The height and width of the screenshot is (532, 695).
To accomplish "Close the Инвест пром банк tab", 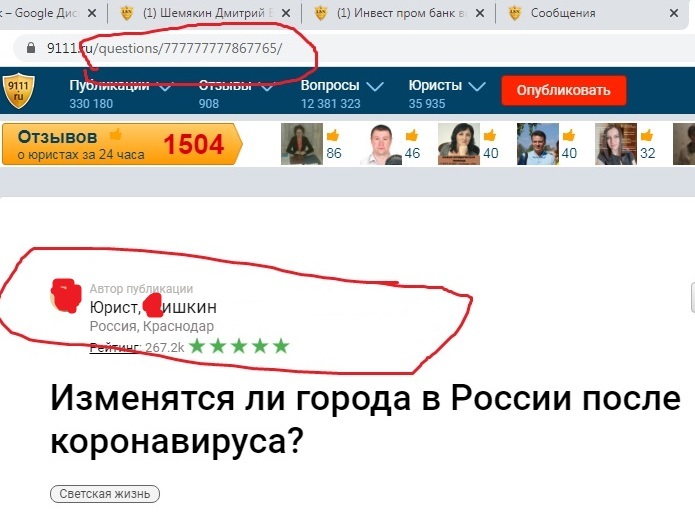I will [x=480, y=13].
